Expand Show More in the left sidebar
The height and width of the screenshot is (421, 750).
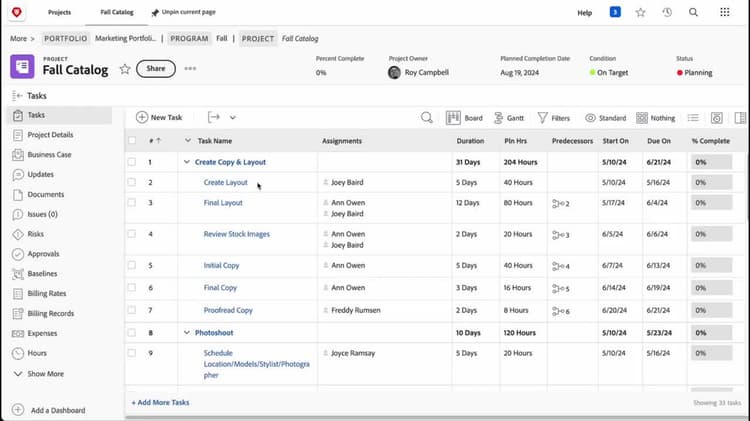(39, 374)
